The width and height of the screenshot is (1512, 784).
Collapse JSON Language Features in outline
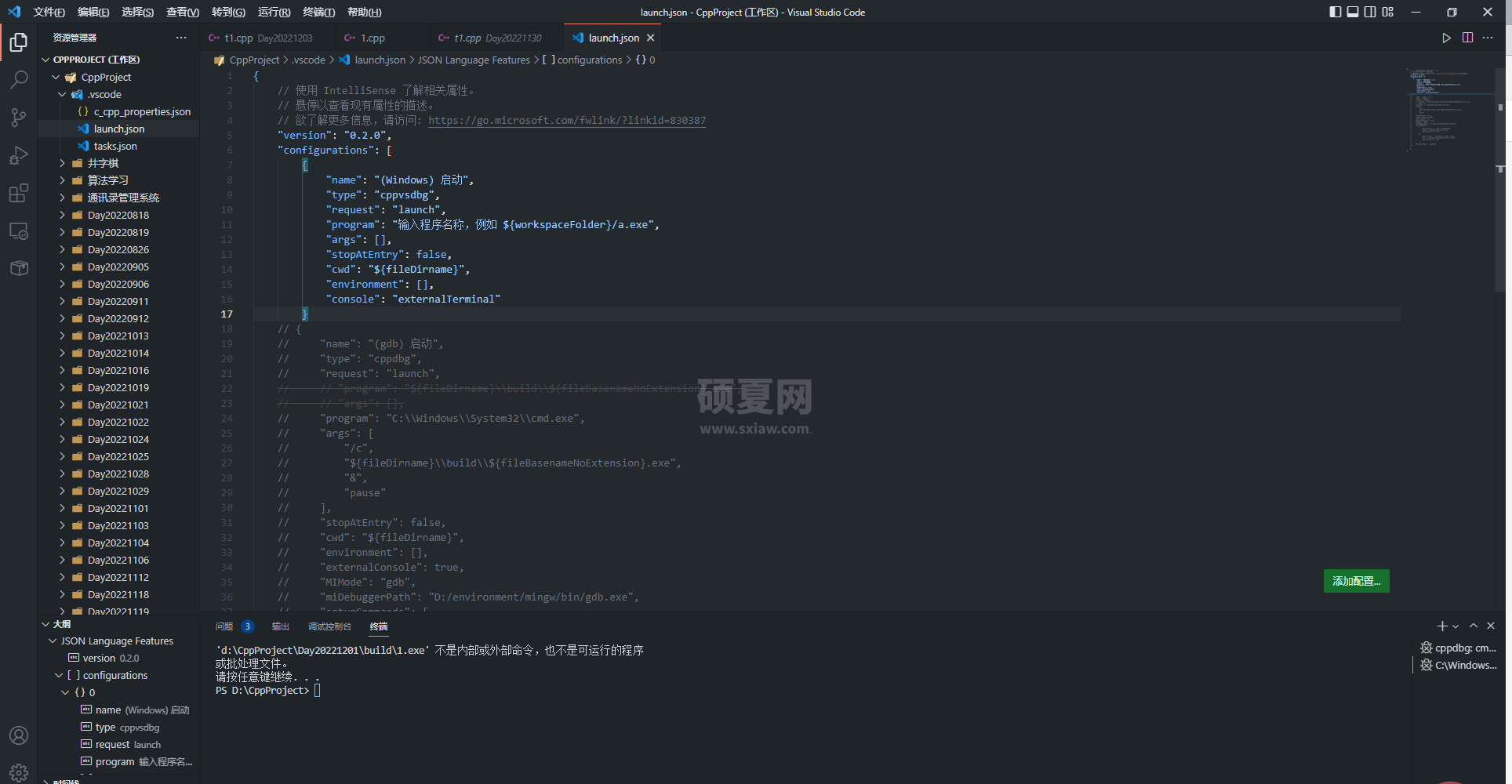53,641
